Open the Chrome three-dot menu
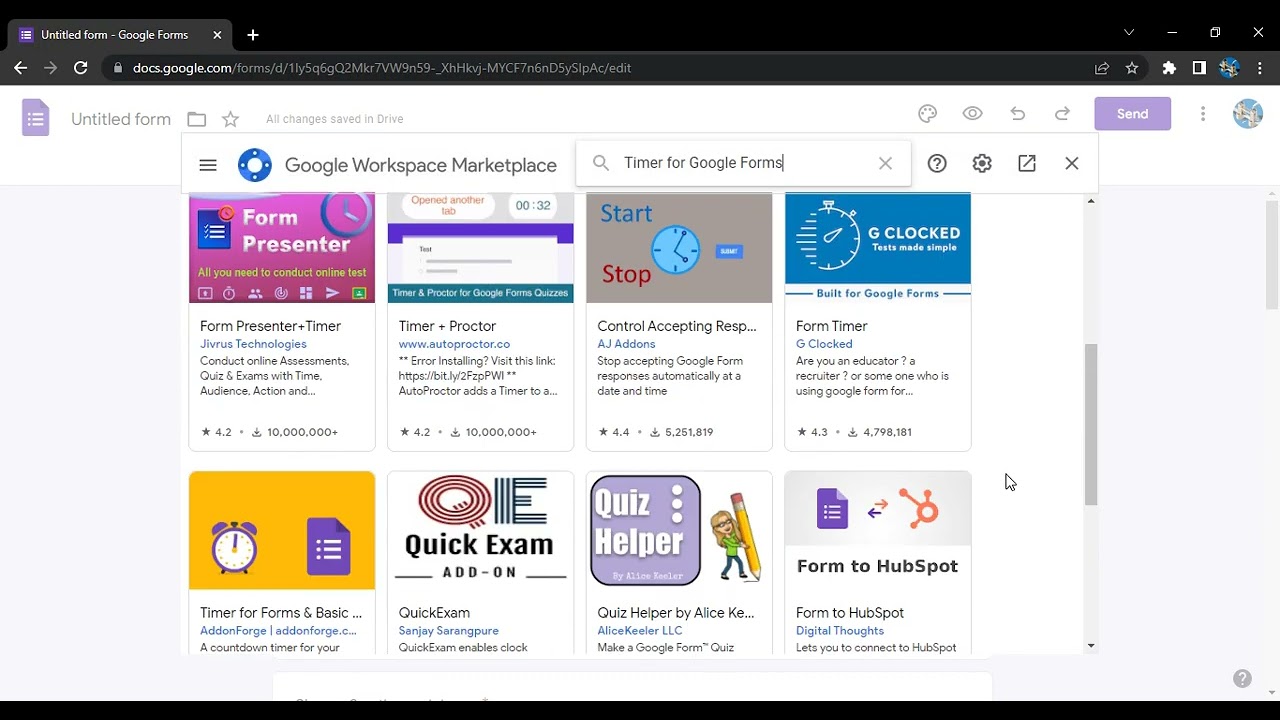Viewport: 1280px width, 720px height. tap(1260, 68)
